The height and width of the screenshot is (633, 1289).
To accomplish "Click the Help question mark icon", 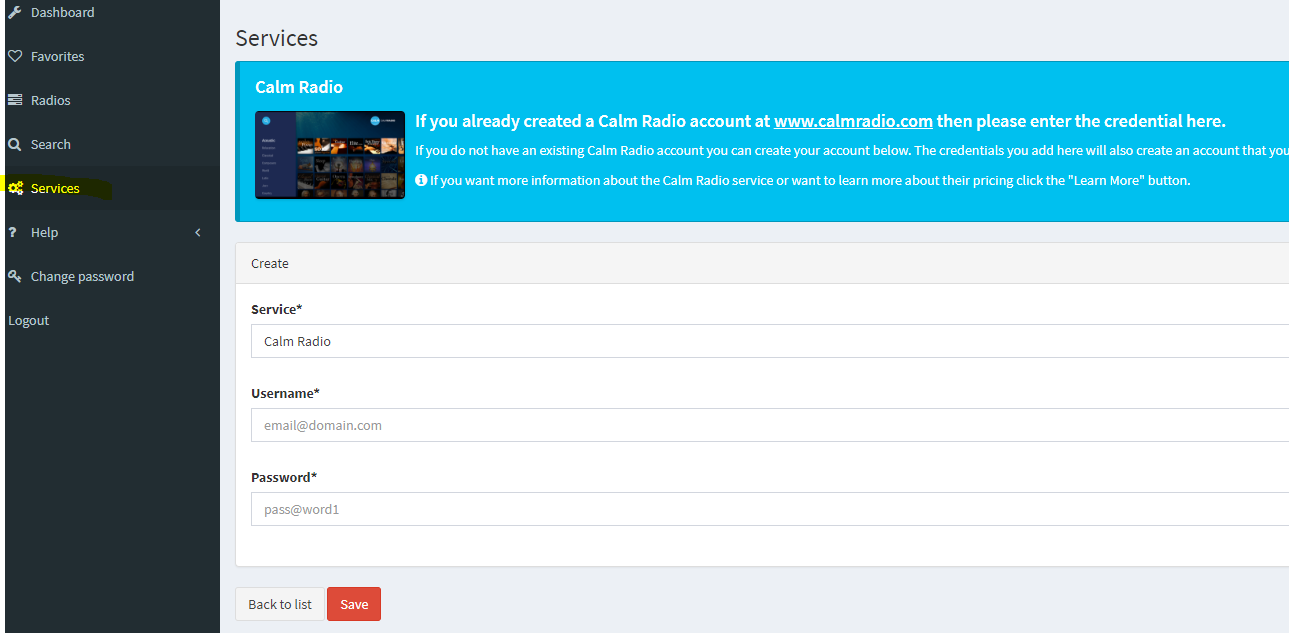I will [12, 232].
